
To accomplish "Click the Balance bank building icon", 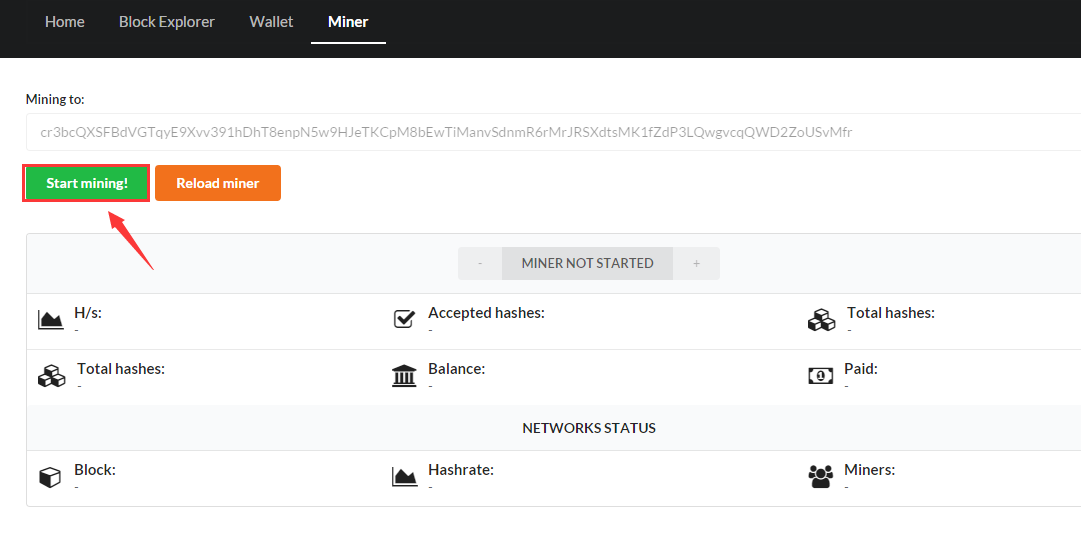I will pos(404,376).
